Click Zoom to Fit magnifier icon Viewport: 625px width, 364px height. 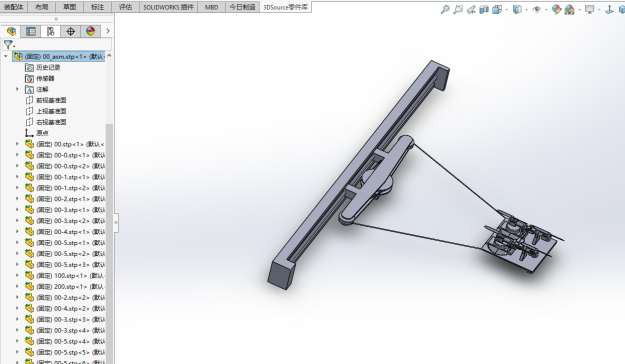(445, 9)
